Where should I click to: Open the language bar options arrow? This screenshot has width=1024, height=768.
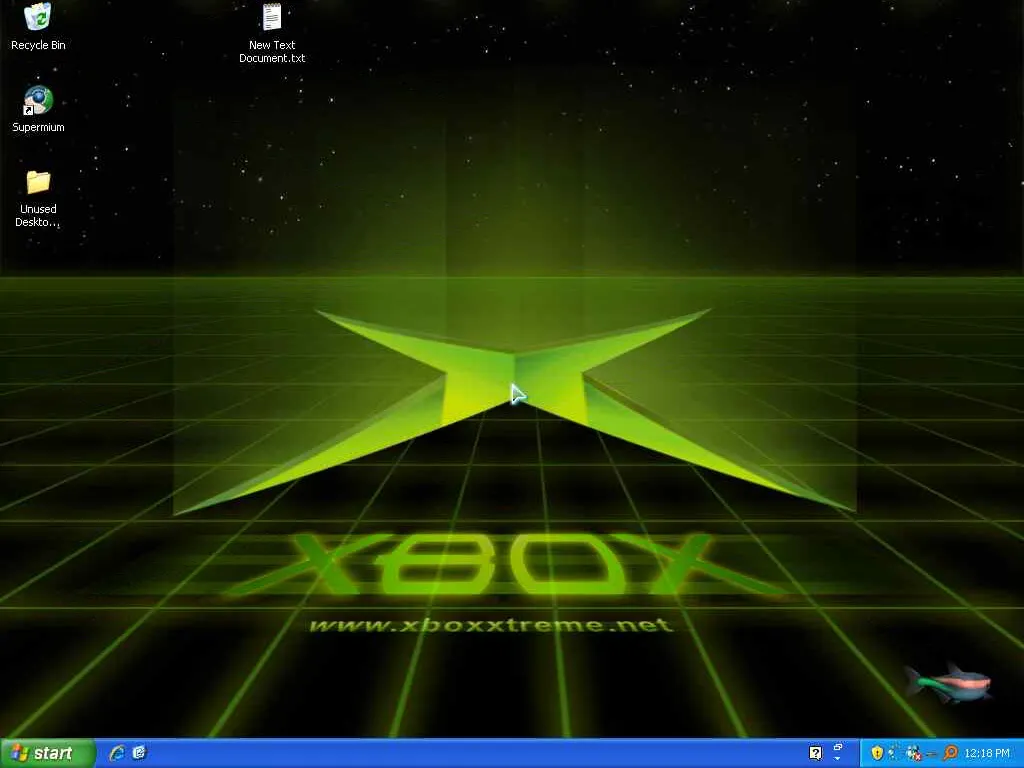click(838, 759)
